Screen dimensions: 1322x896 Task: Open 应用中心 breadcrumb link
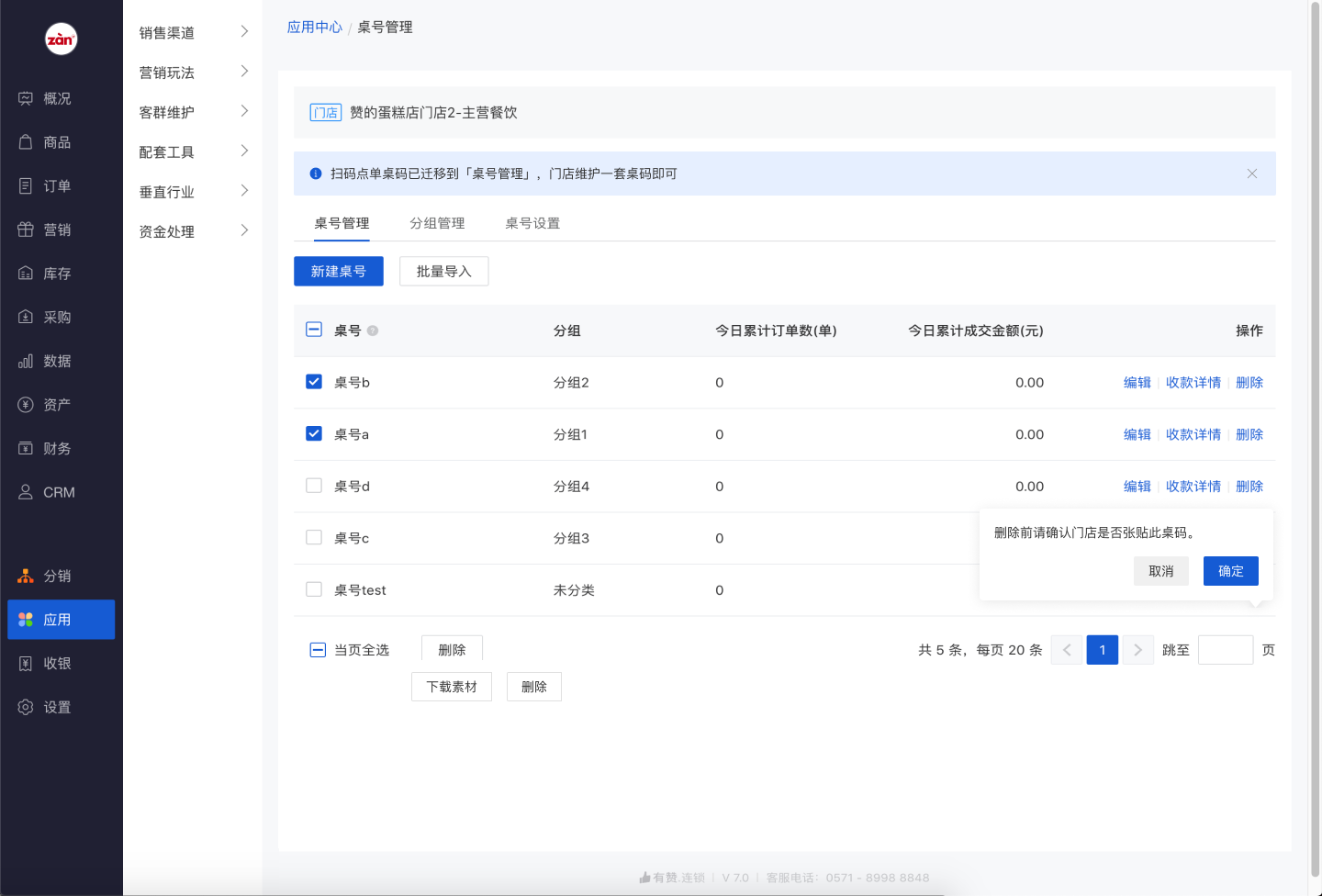pyautogui.click(x=315, y=28)
